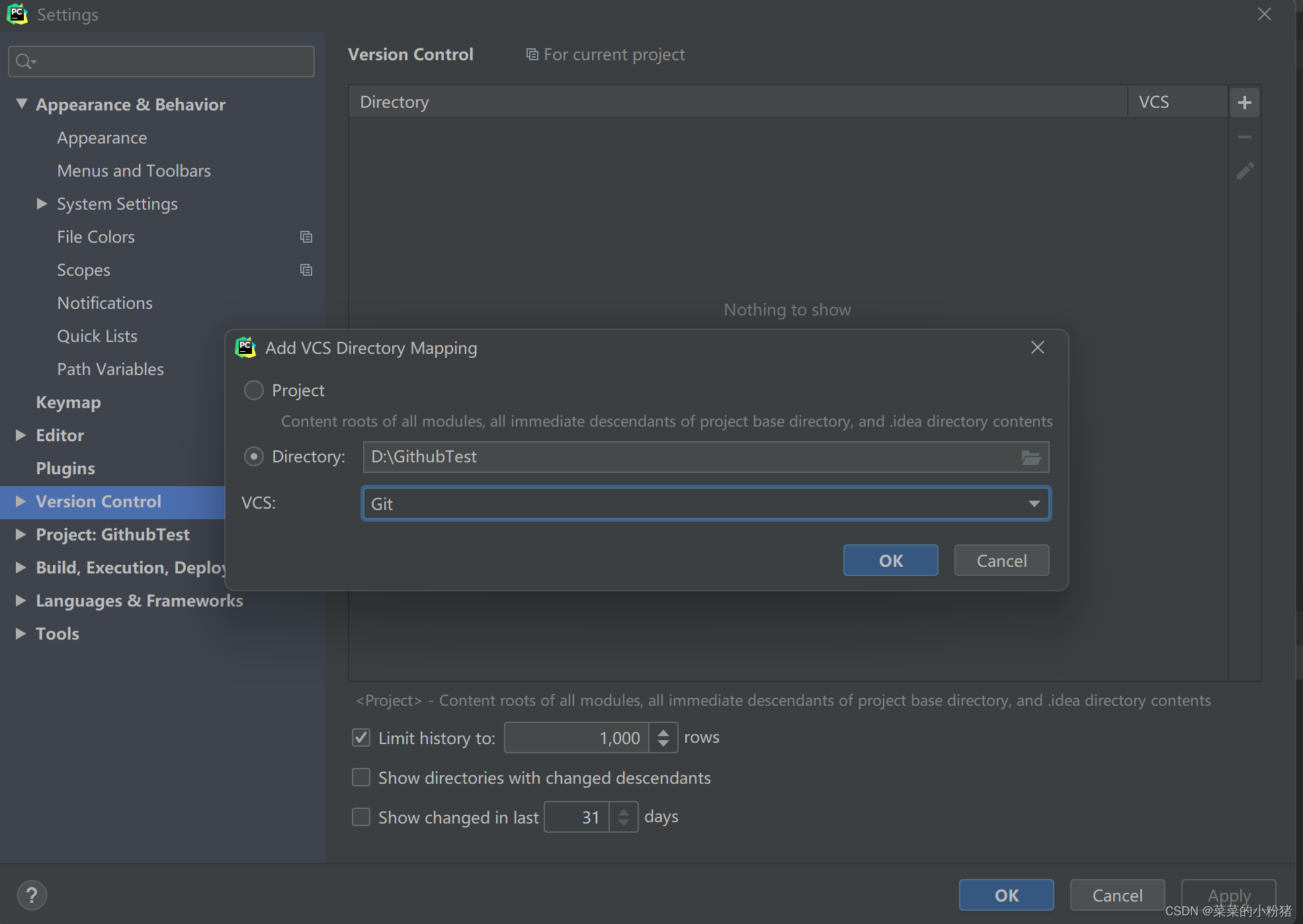The image size is (1303, 924).
Task: Open the VCS dropdown showing Git
Action: pos(1034,503)
